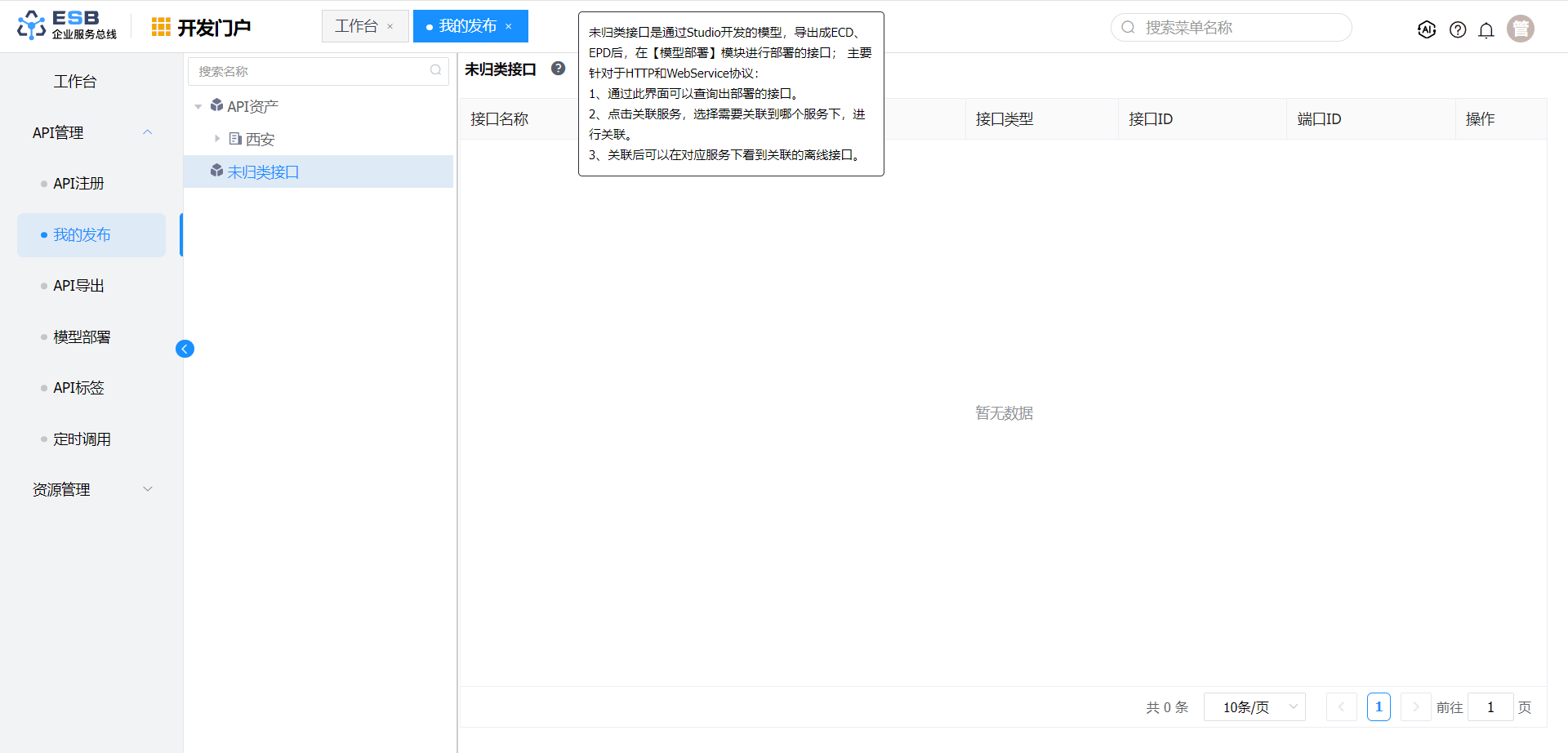Click the AI assistant icon in header
1568x753 pixels.
(1427, 29)
